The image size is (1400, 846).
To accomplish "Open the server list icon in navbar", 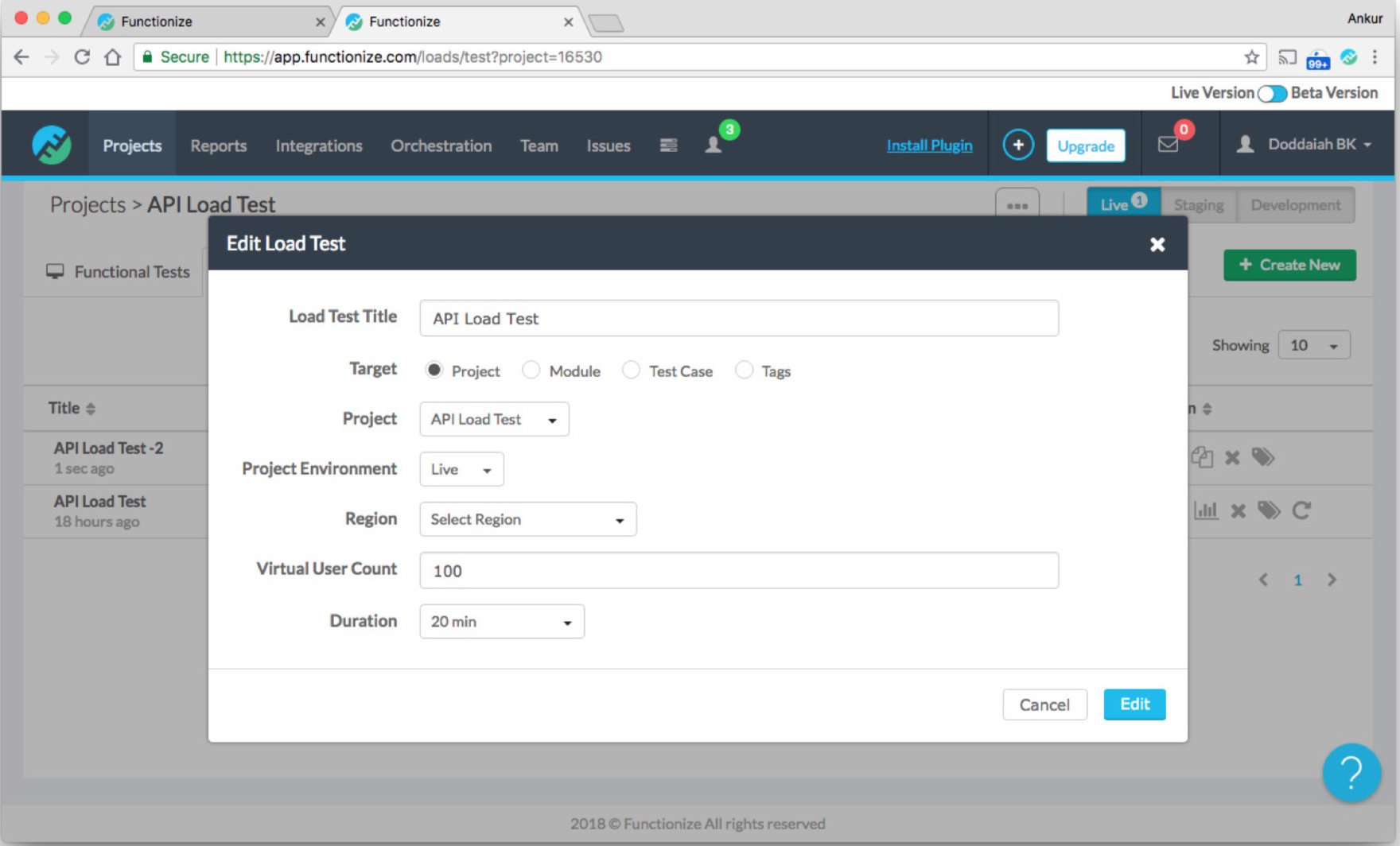I will [668, 145].
